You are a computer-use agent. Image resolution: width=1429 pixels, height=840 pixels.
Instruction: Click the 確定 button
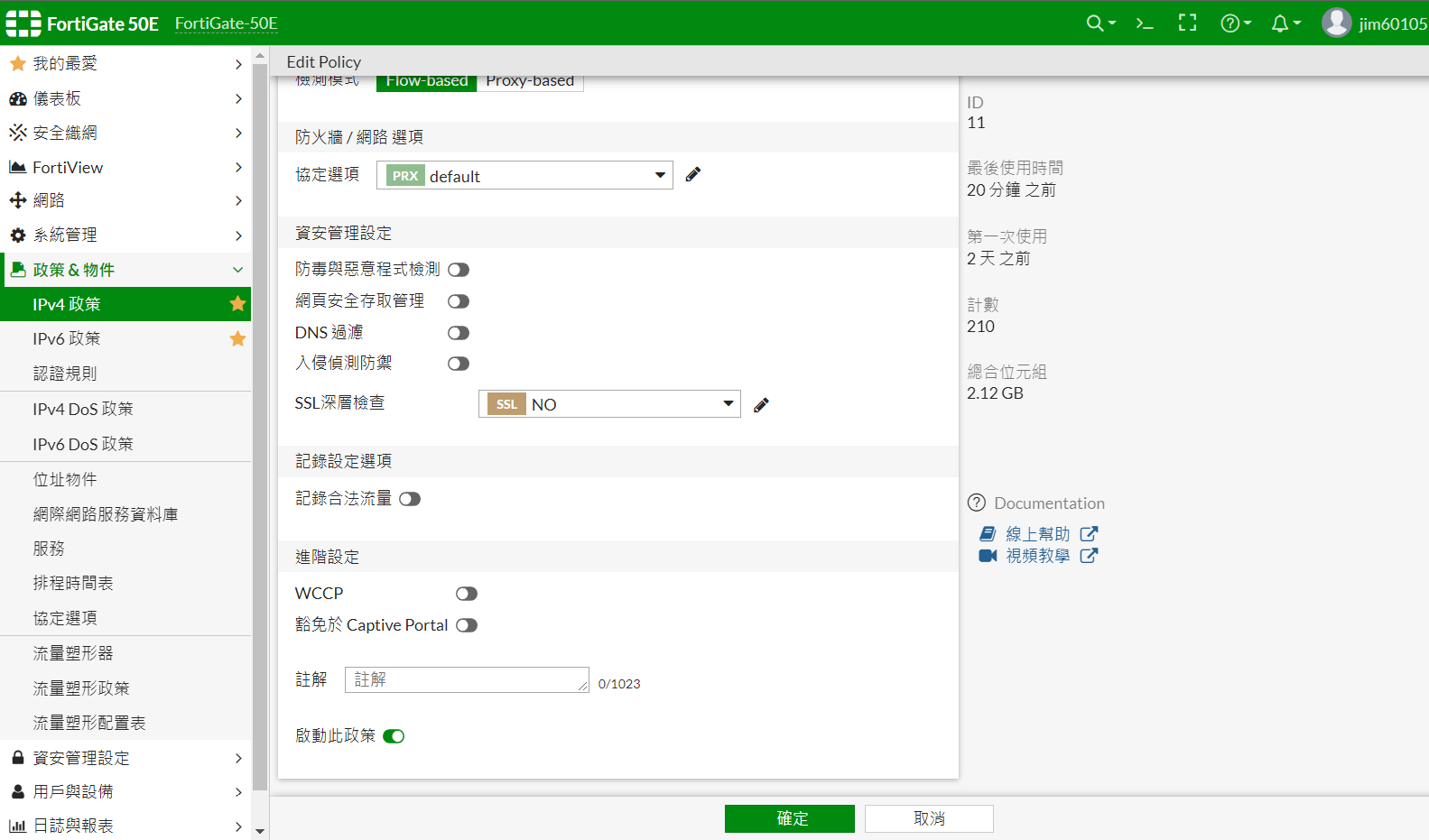pos(789,818)
